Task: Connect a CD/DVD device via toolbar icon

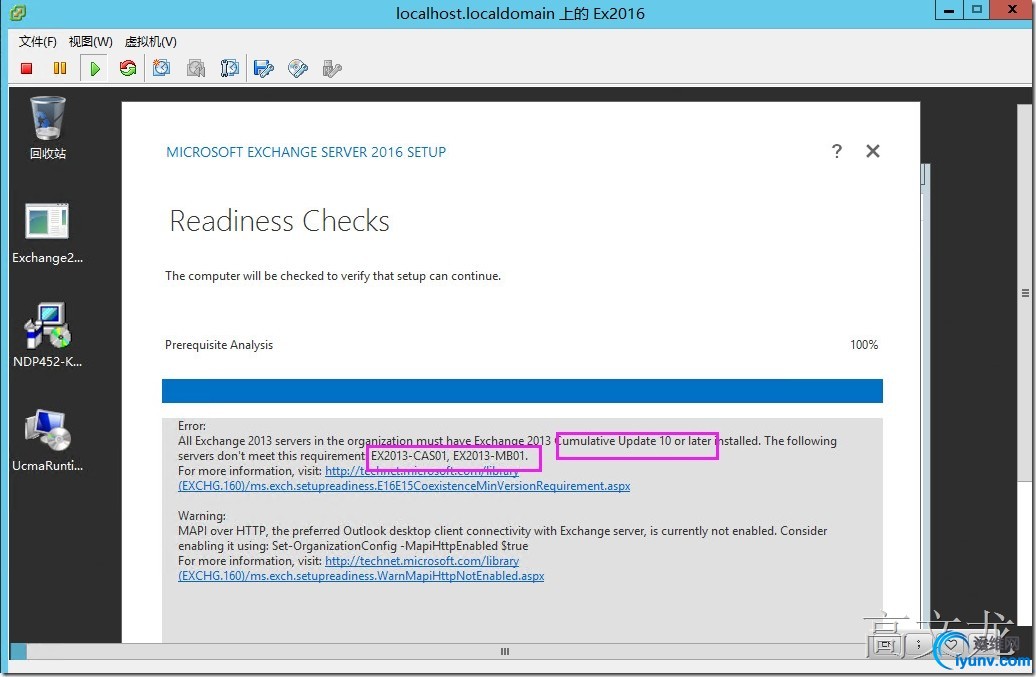Action: 298,68
